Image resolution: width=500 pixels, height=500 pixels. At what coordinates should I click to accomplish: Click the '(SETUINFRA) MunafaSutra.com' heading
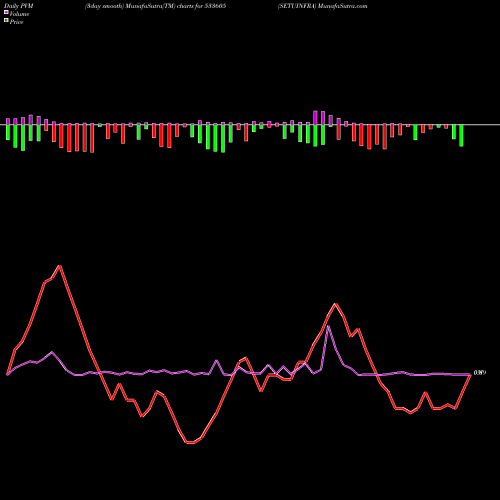[323, 6]
